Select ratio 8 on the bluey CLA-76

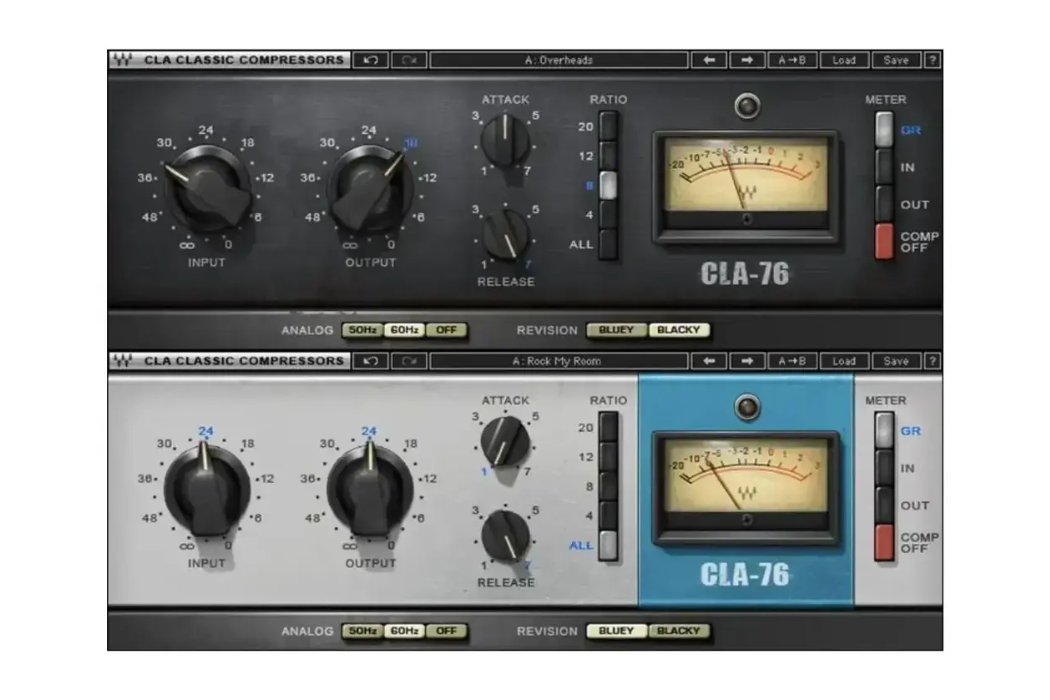coord(608,486)
